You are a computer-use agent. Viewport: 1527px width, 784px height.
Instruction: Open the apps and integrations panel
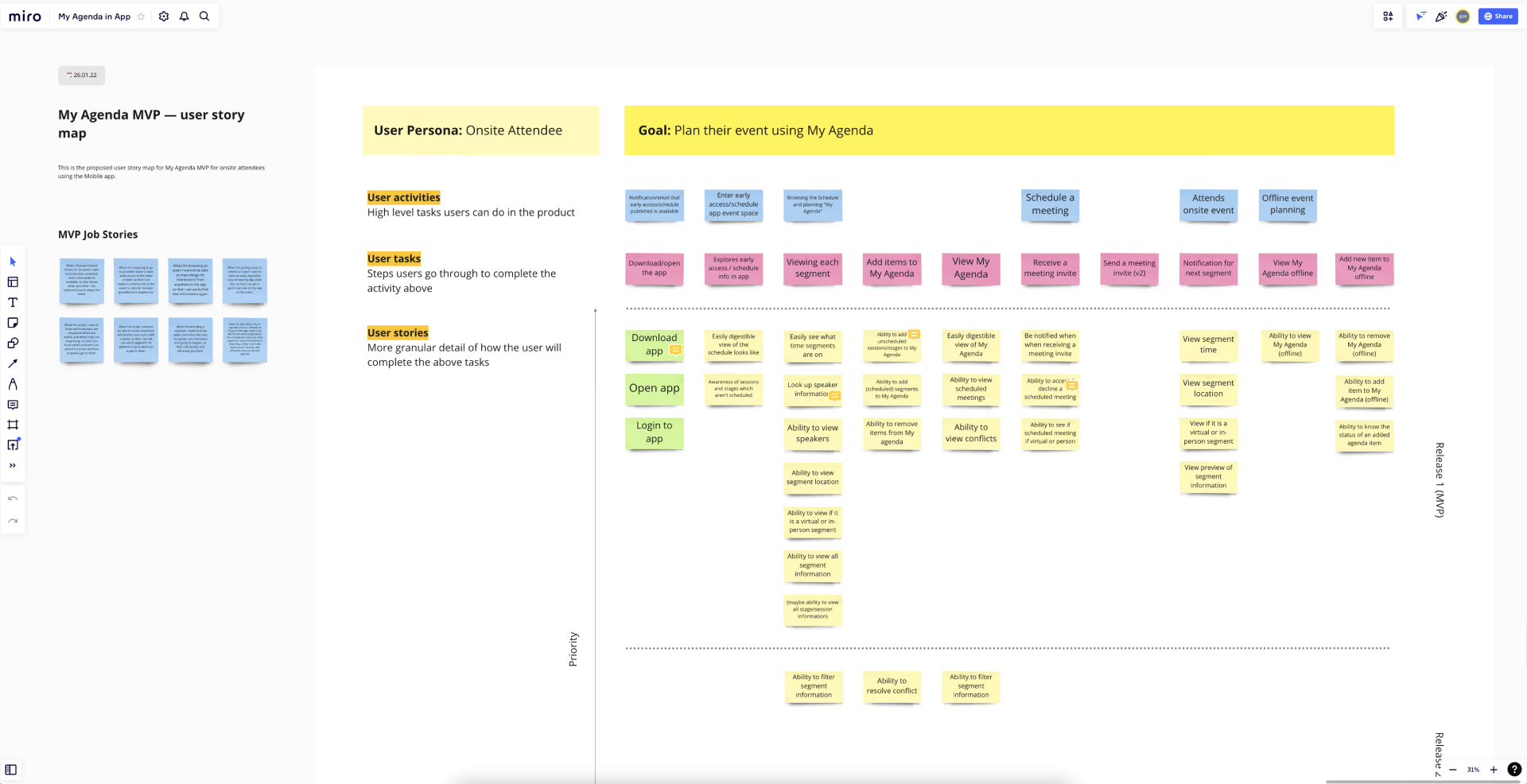[x=1388, y=17]
